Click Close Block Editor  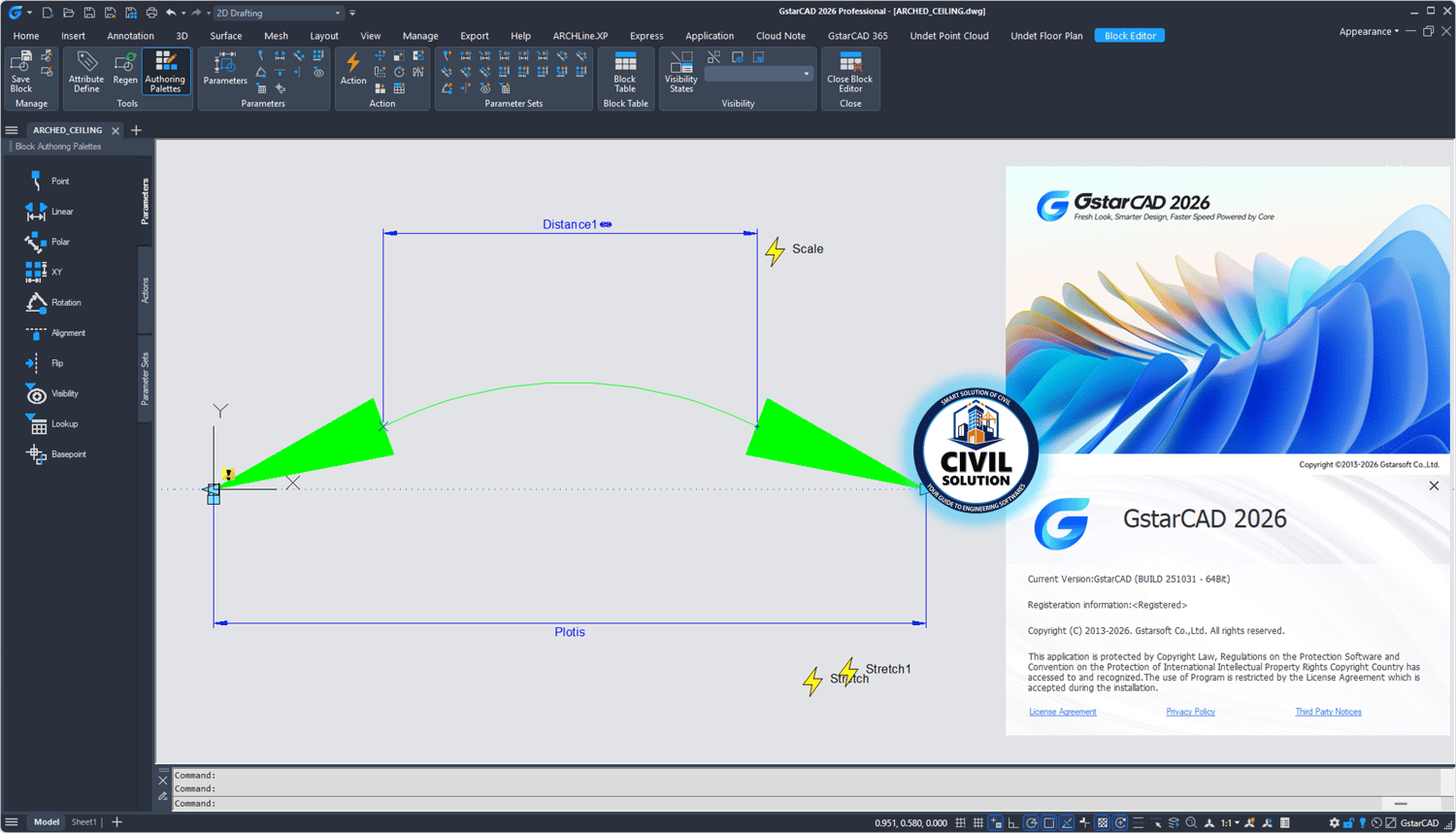[850, 71]
